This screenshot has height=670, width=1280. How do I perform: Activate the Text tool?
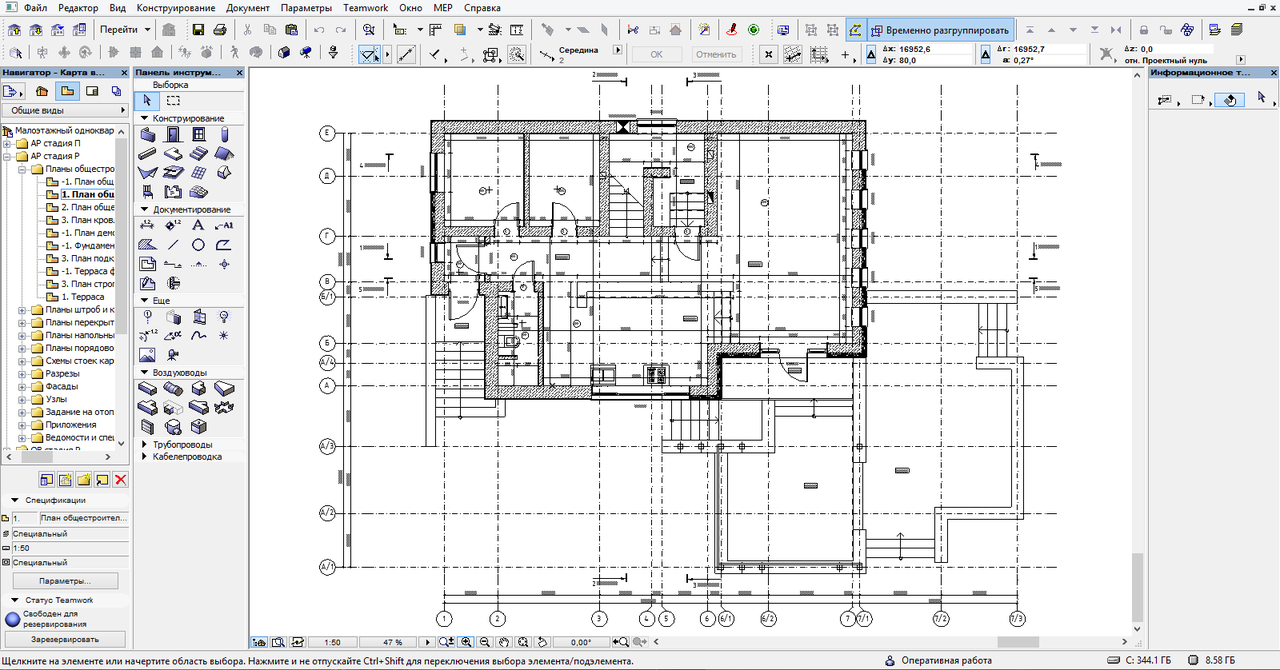click(199, 226)
